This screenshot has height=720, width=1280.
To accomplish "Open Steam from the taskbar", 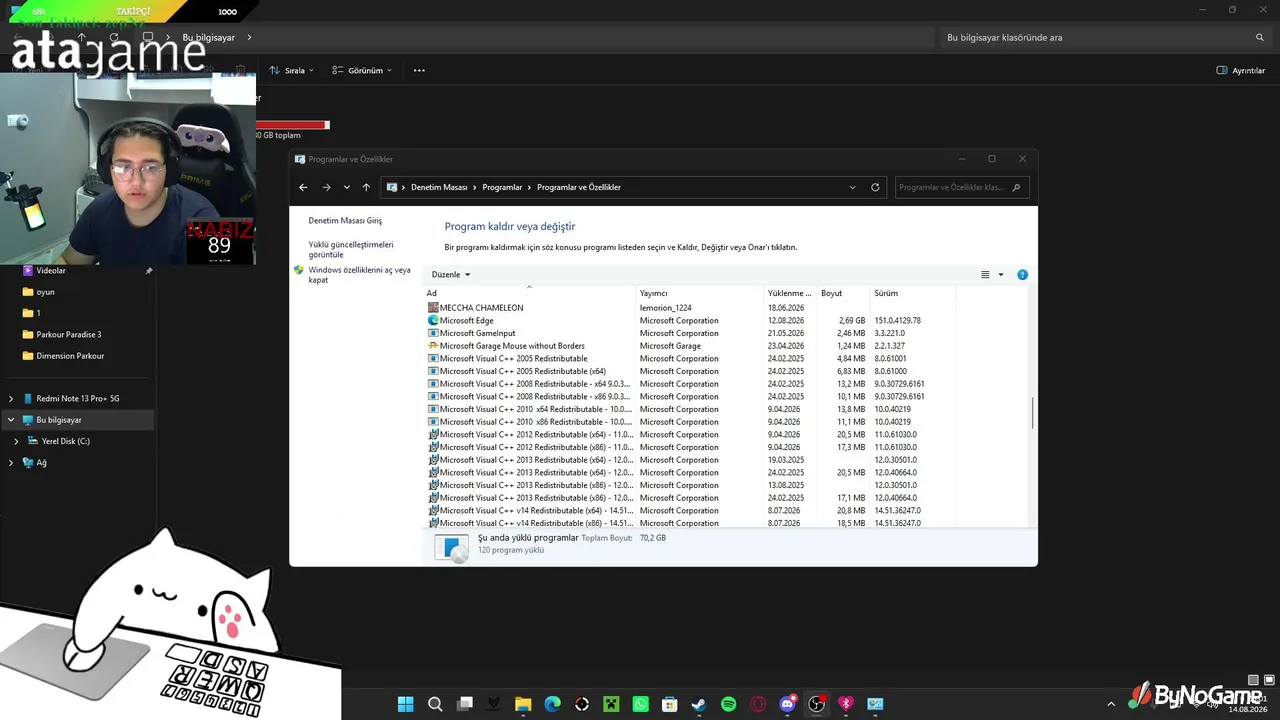I will [699, 704].
